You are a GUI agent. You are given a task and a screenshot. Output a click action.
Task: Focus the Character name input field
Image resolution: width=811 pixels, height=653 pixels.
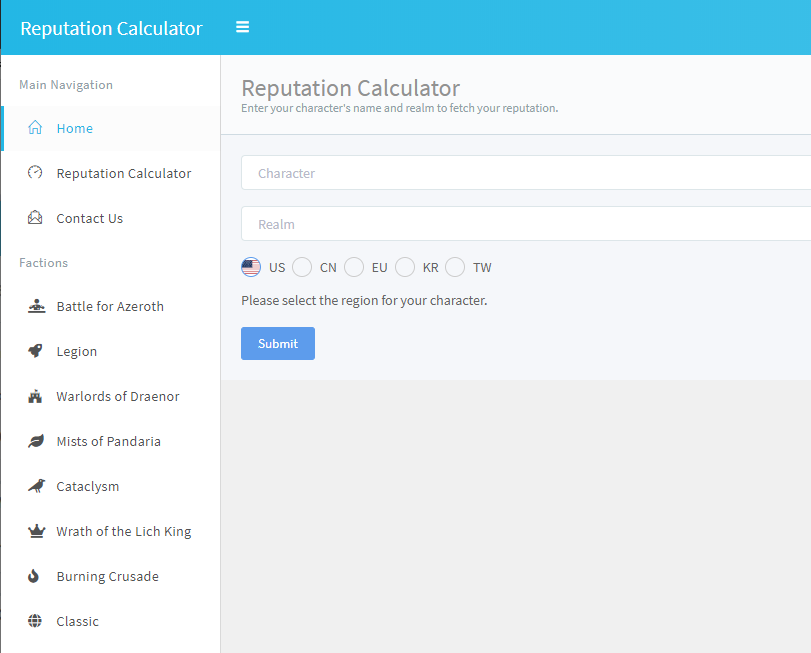click(x=526, y=173)
